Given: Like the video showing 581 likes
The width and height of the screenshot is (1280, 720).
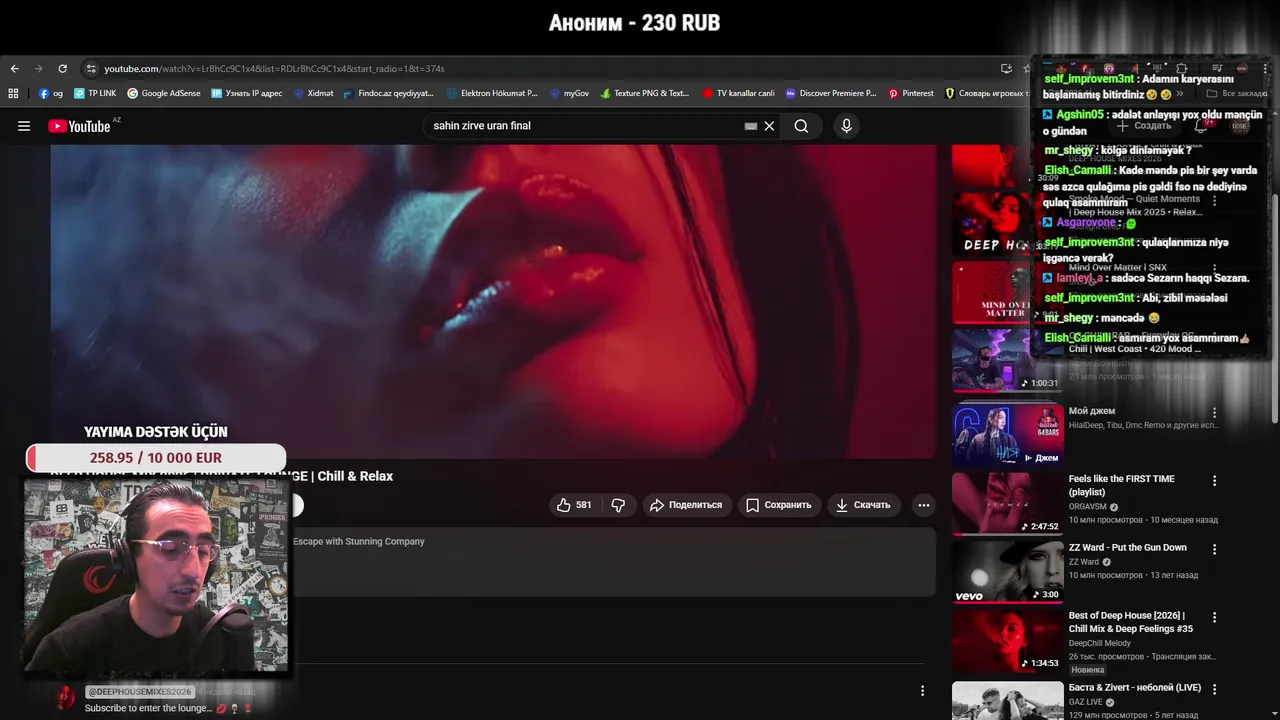Looking at the screenshot, I should 574,505.
